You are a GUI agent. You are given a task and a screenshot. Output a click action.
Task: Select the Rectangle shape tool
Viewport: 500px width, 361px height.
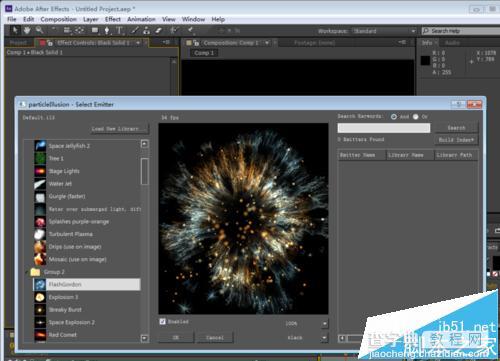pos(95,31)
